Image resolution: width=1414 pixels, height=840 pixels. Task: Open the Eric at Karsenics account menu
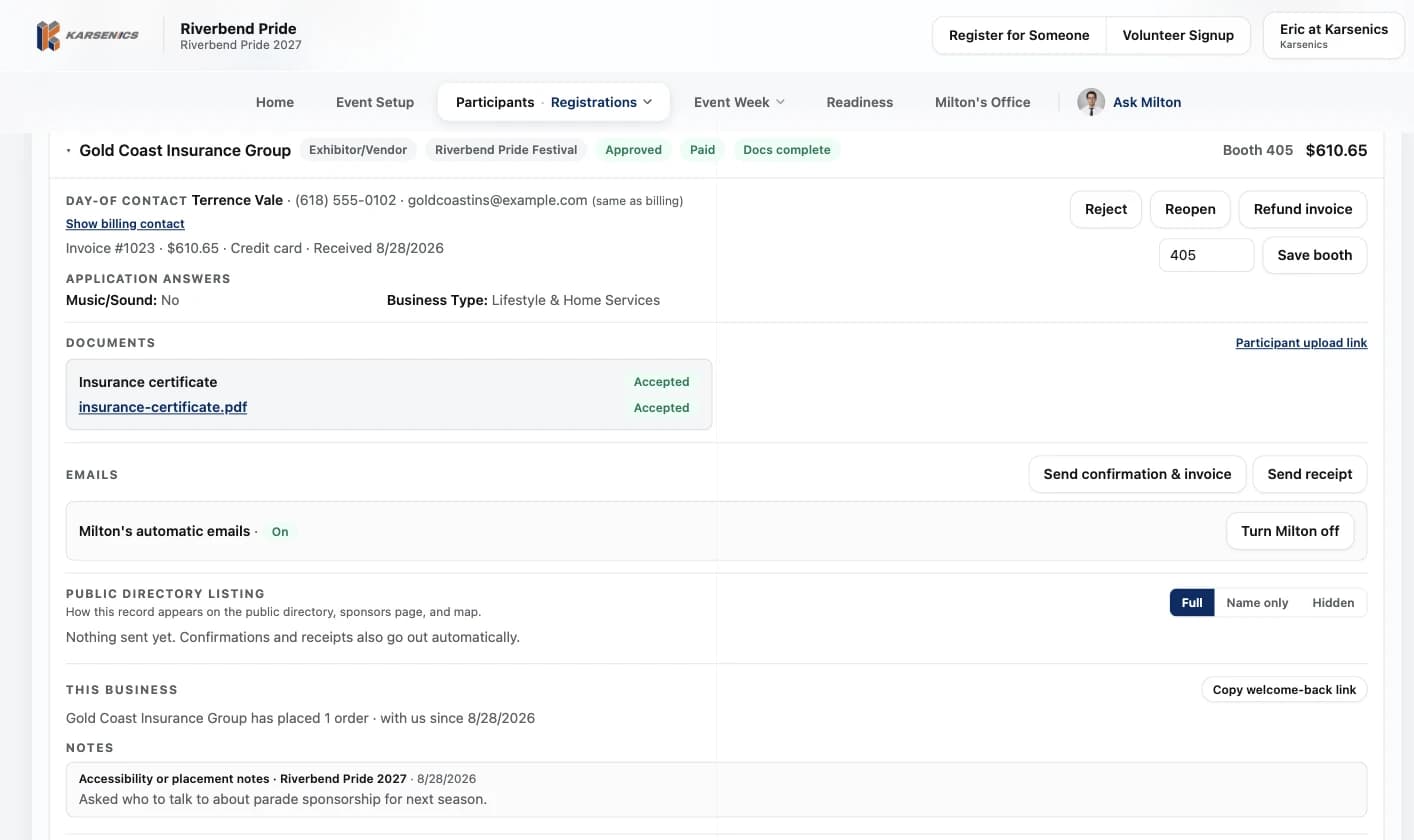coord(1334,36)
